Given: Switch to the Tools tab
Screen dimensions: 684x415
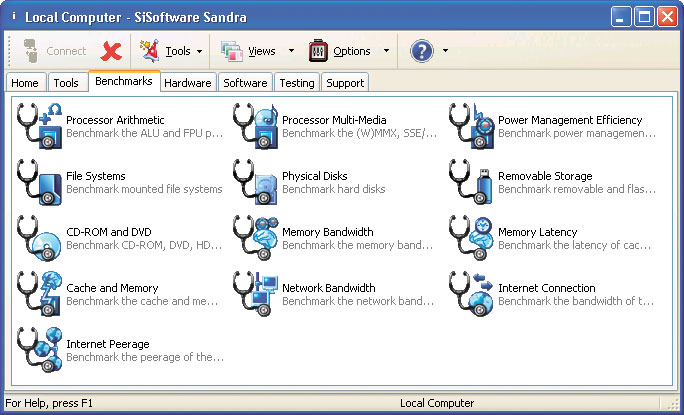Looking at the screenshot, I should point(66,82).
